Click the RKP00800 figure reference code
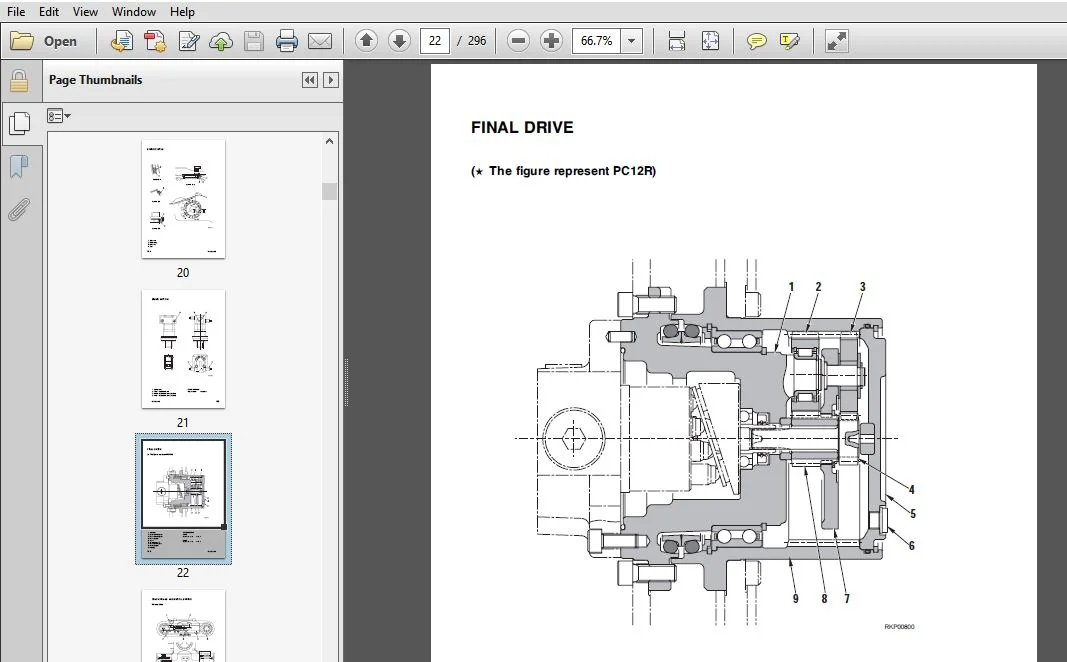 tap(899, 627)
